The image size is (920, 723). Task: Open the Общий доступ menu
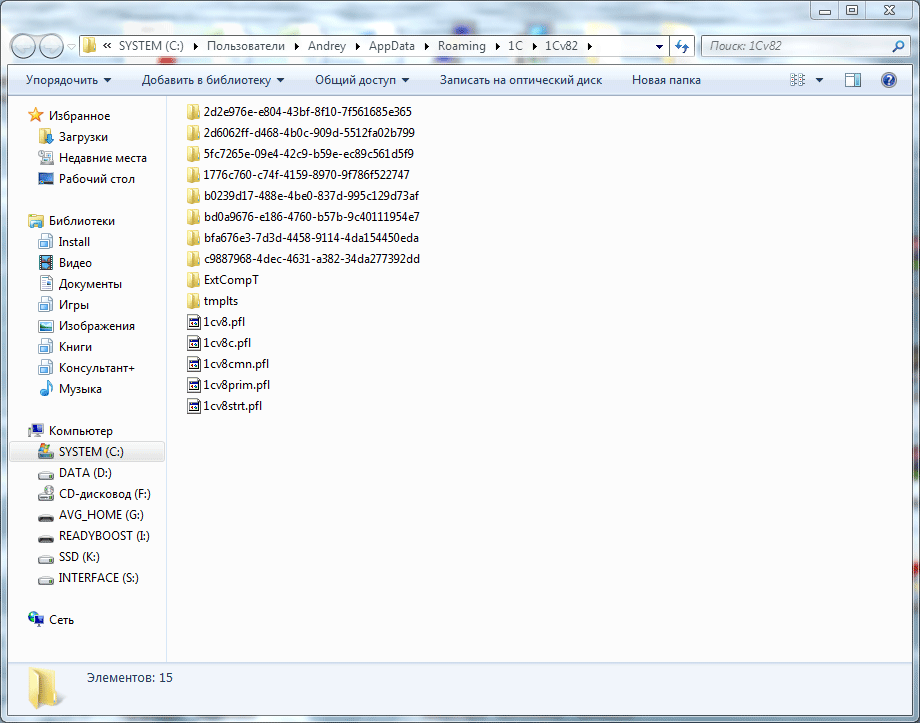[362, 80]
